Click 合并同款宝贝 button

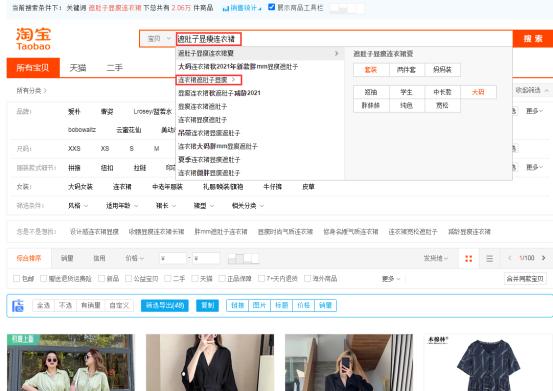tap(525, 279)
